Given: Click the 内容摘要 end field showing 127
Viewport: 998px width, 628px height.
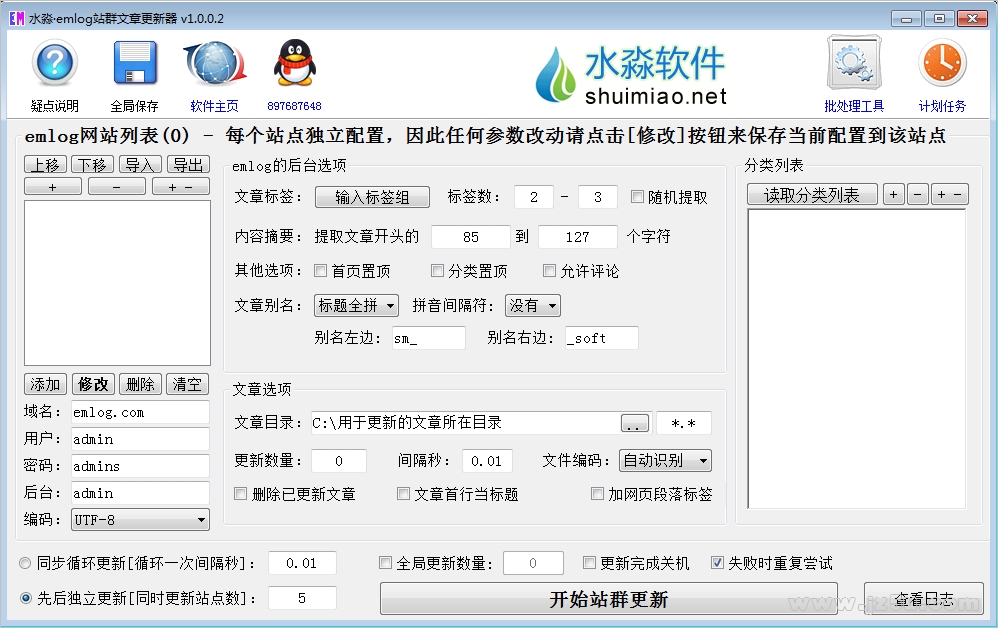Looking at the screenshot, I should [x=578, y=237].
